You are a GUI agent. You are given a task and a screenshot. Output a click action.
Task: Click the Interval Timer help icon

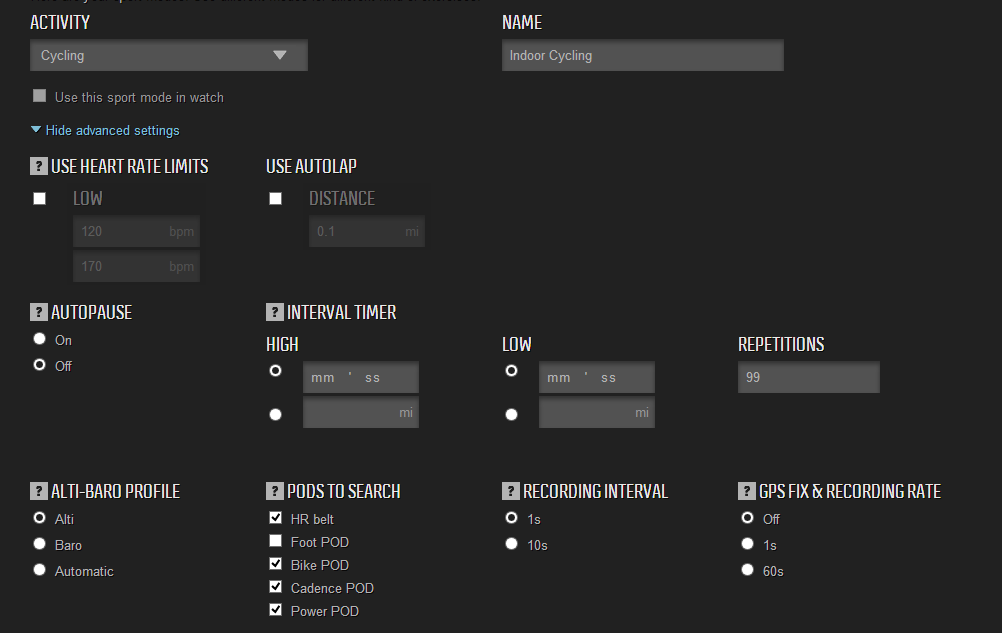pos(274,312)
